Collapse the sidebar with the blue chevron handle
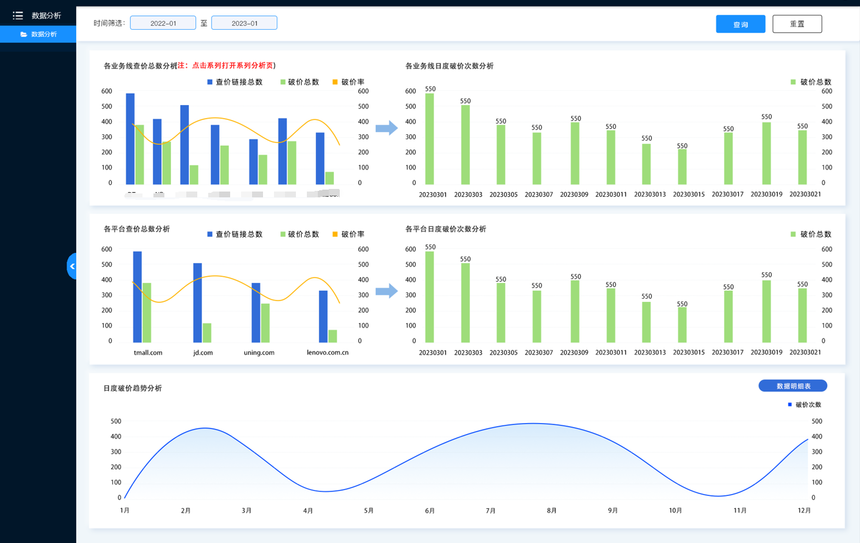 [72, 266]
